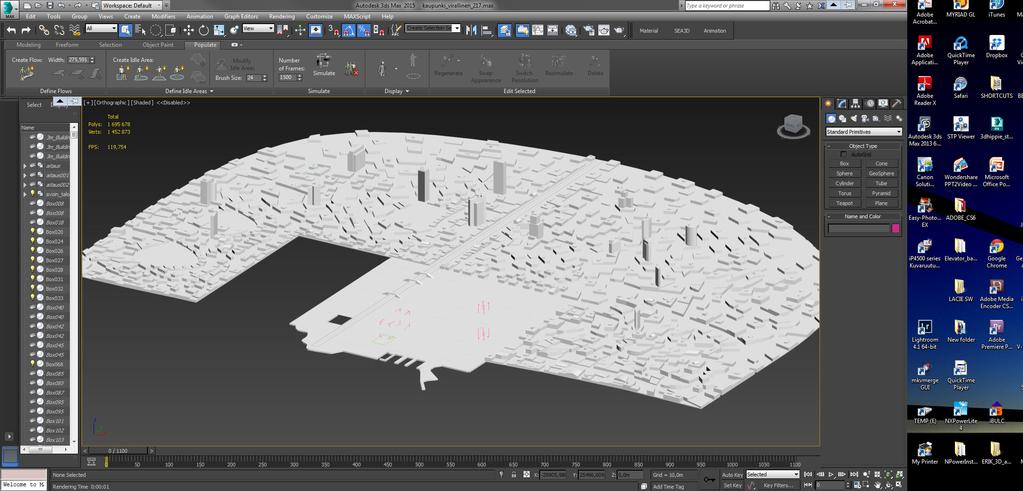1023x491 pixels.
Task: Open the Modify panel tab icon
Action: (x=842, y=104)
